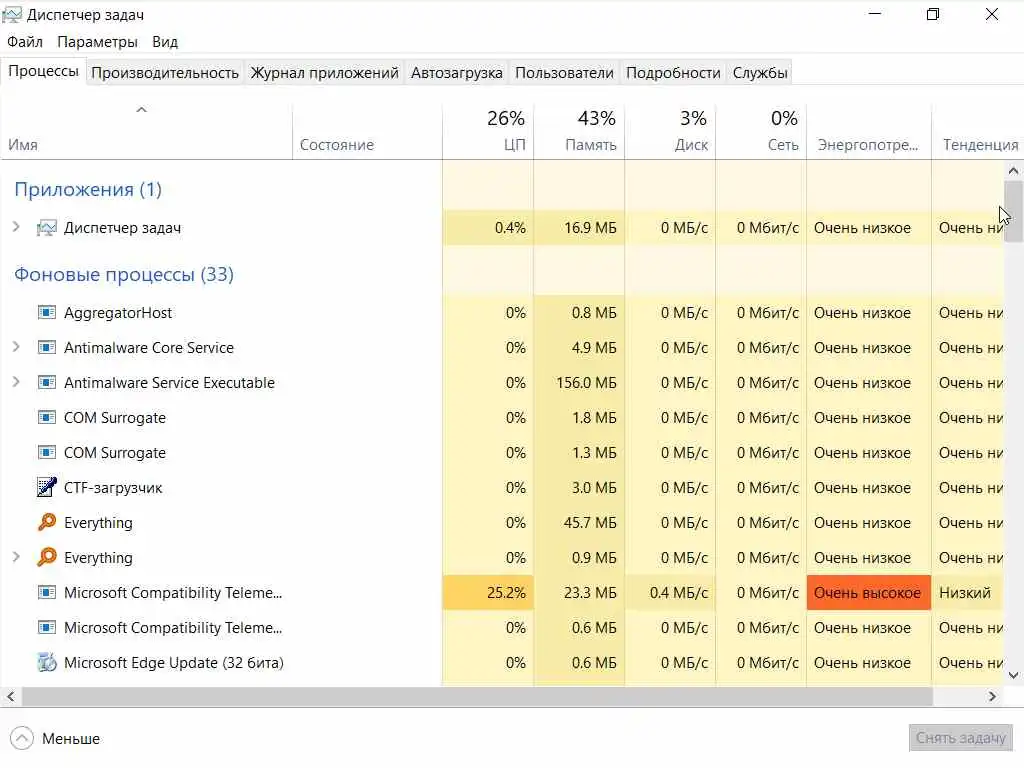Viewport: 1024px width, 768px height.
Task: Click the vertical scrollbar down arrow
Action: 1013,675
